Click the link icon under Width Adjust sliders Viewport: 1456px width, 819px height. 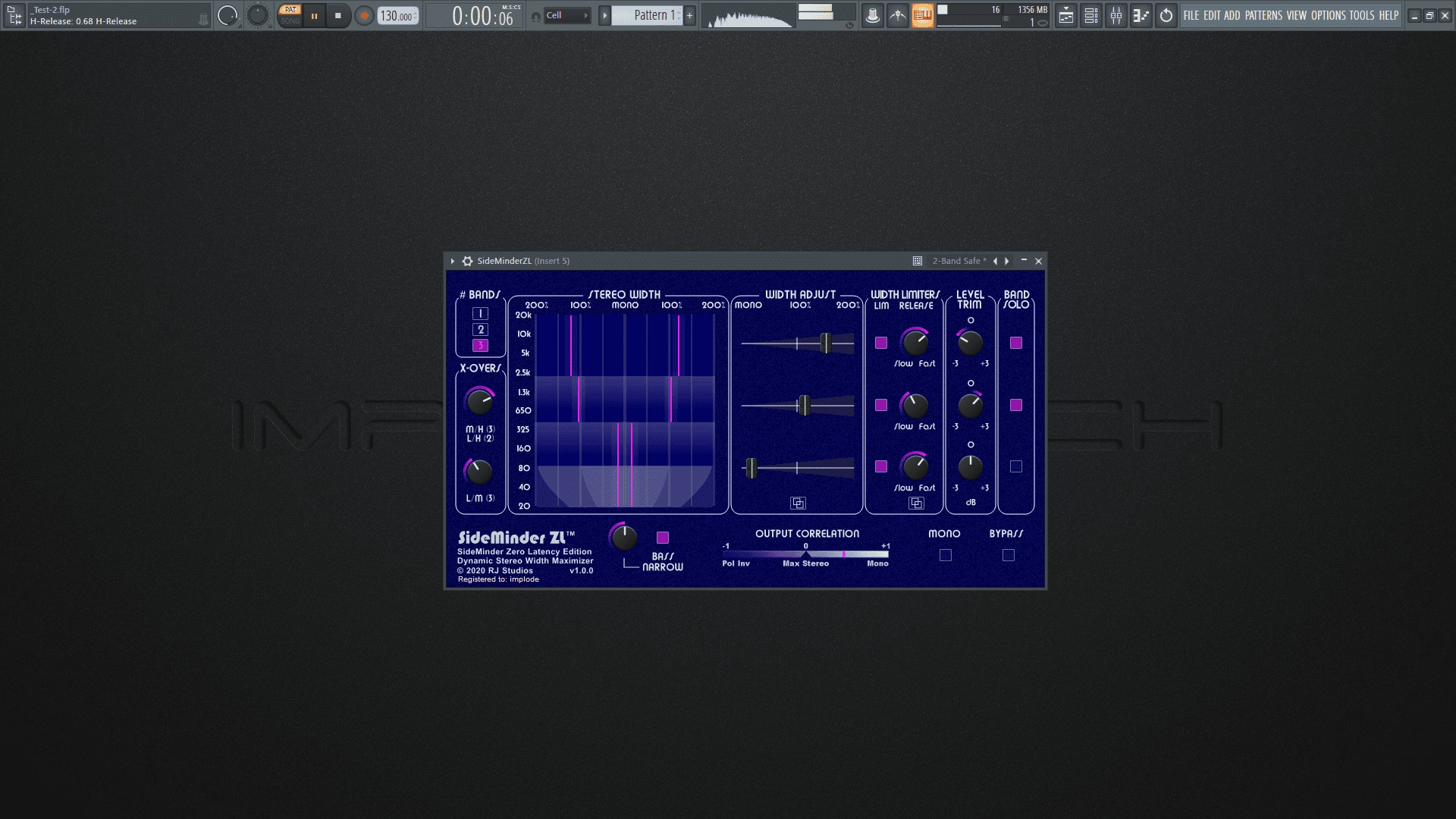click(798, 503)
